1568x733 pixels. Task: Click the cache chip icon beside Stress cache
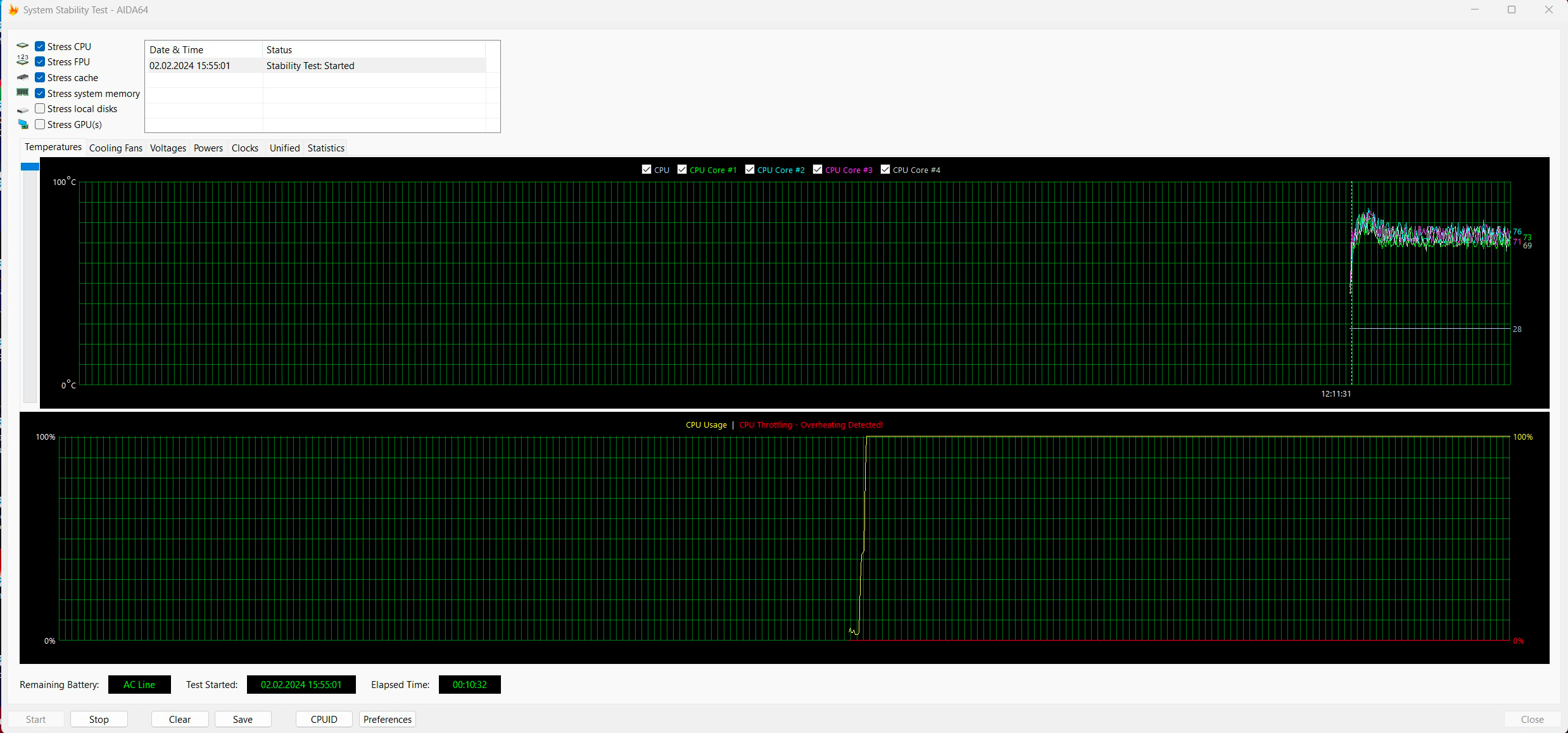(x=23, y=77)
